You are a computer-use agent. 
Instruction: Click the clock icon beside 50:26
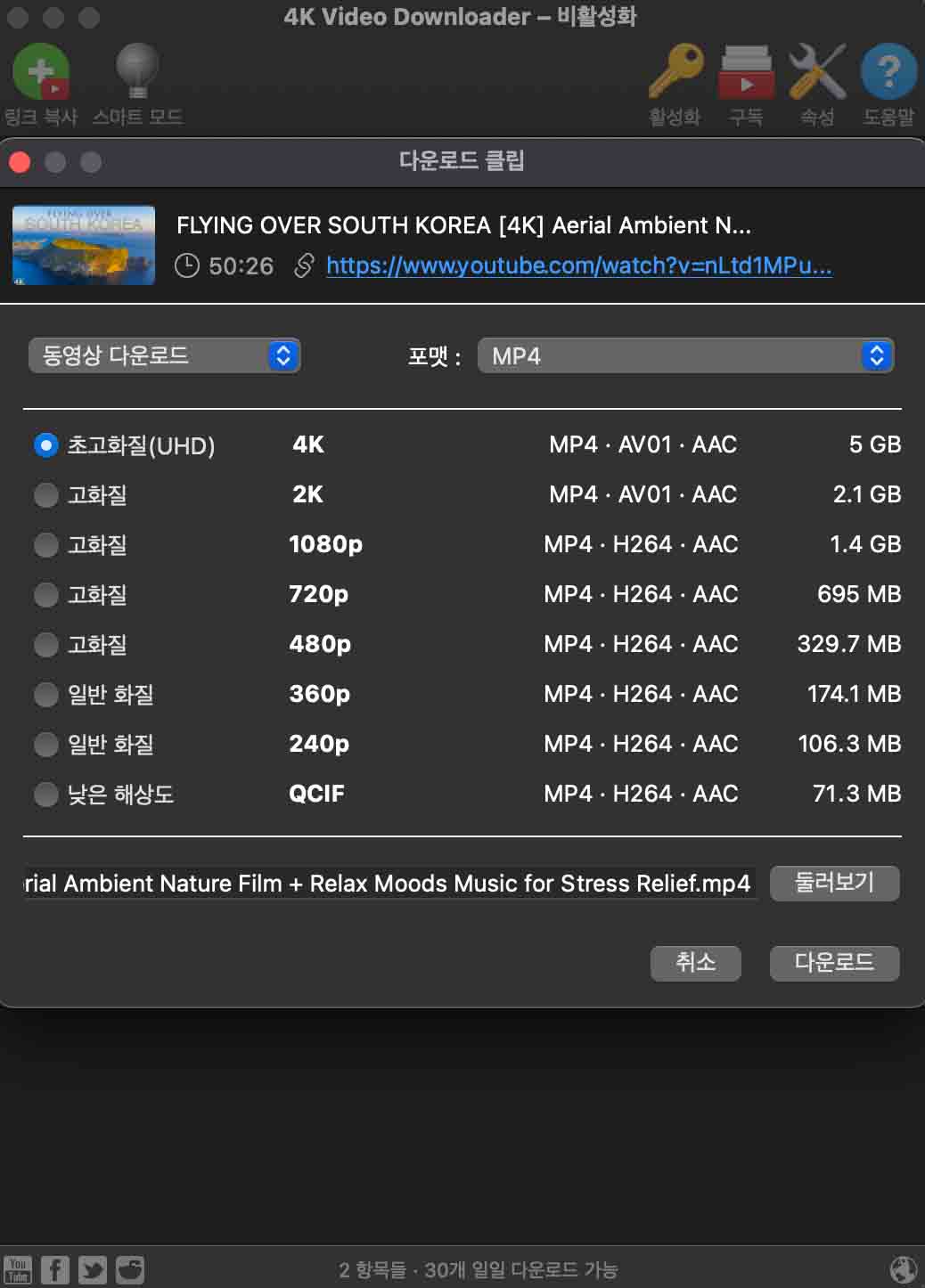187,265
